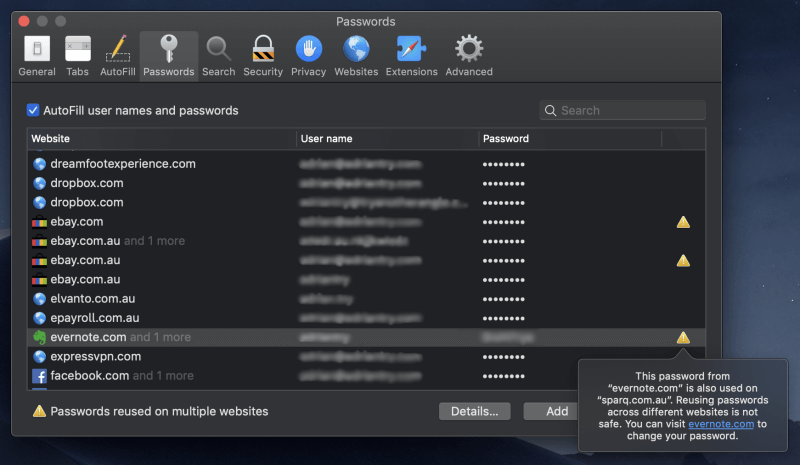Select the elvanto.com.au entry

tap(366, 299)
